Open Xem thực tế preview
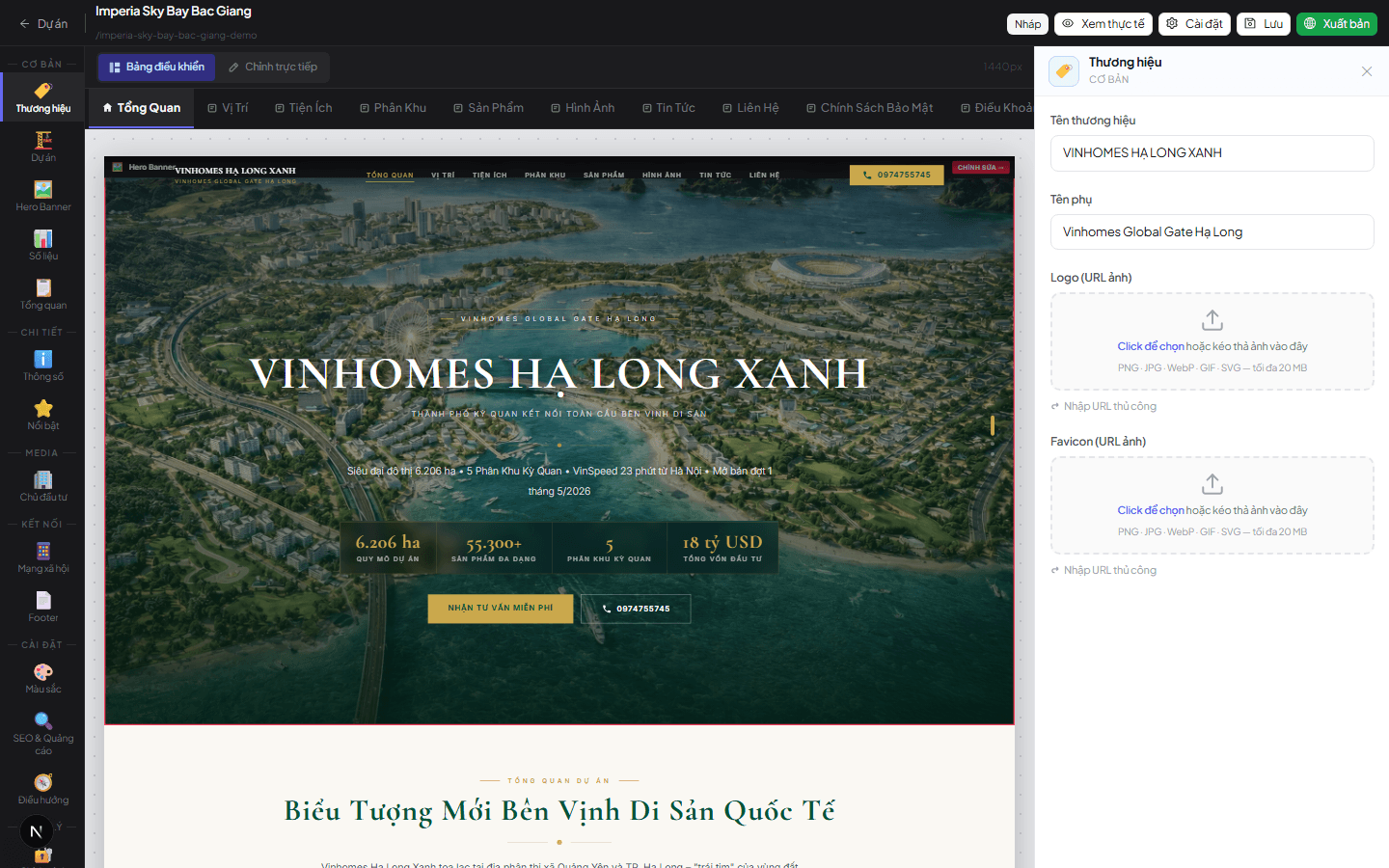The image size is (1389, 868). click(x=1103, y=24)
